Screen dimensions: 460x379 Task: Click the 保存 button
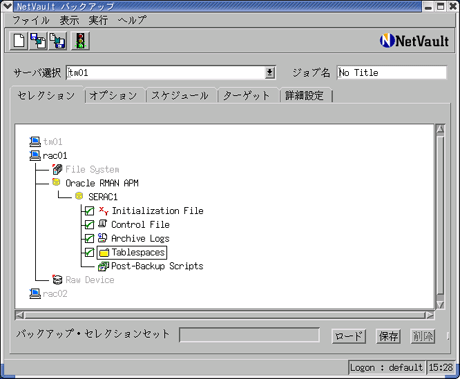(388, 336)
